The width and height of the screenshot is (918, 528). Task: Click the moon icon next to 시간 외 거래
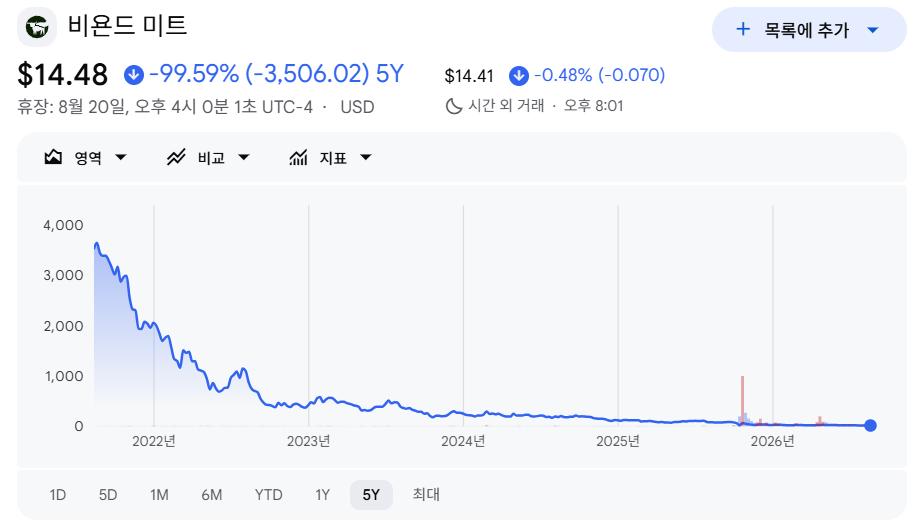[454, 107]
